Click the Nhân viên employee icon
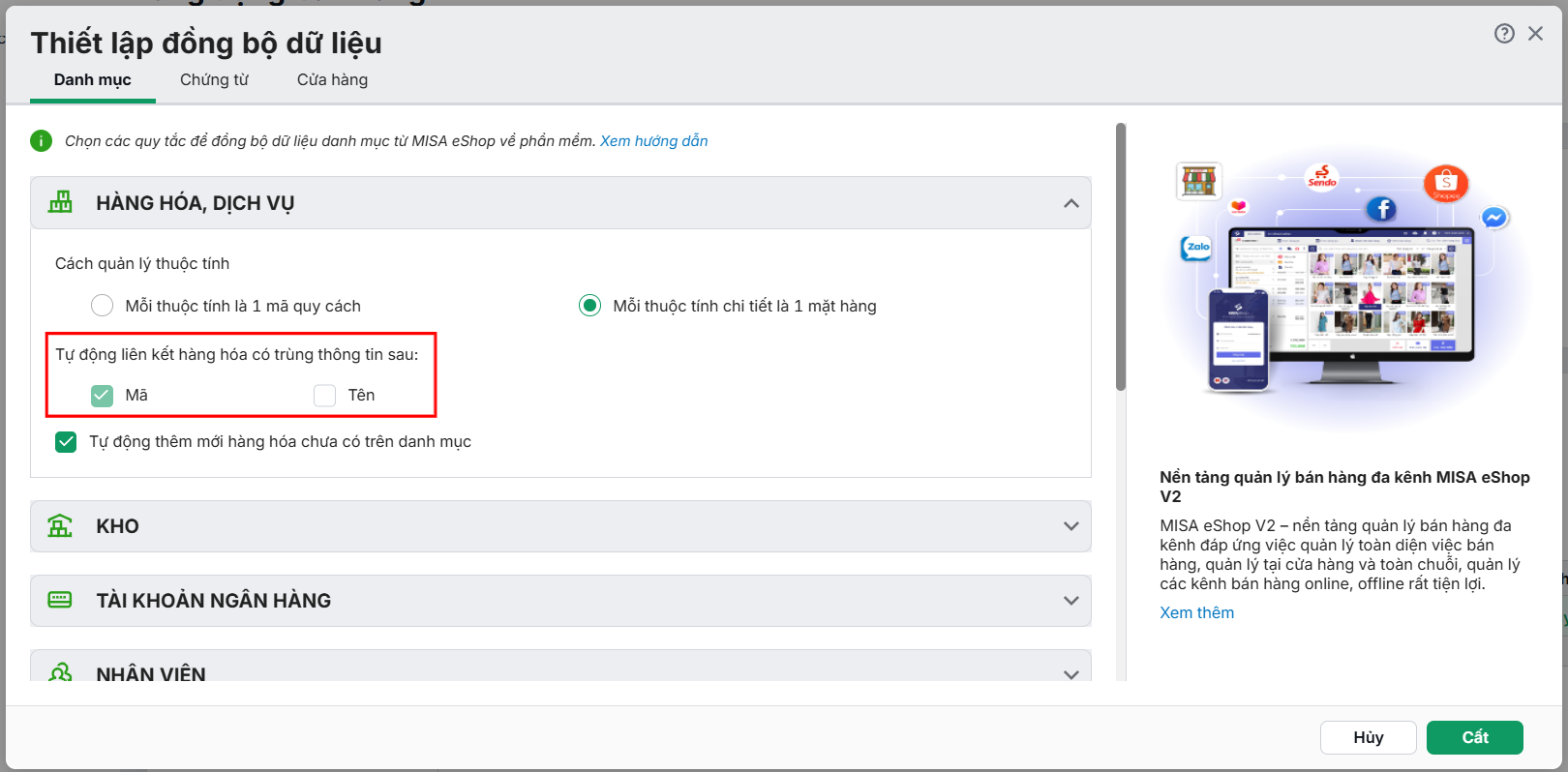This screenshot has height=772, width=1568. click(x=60, y=672)
